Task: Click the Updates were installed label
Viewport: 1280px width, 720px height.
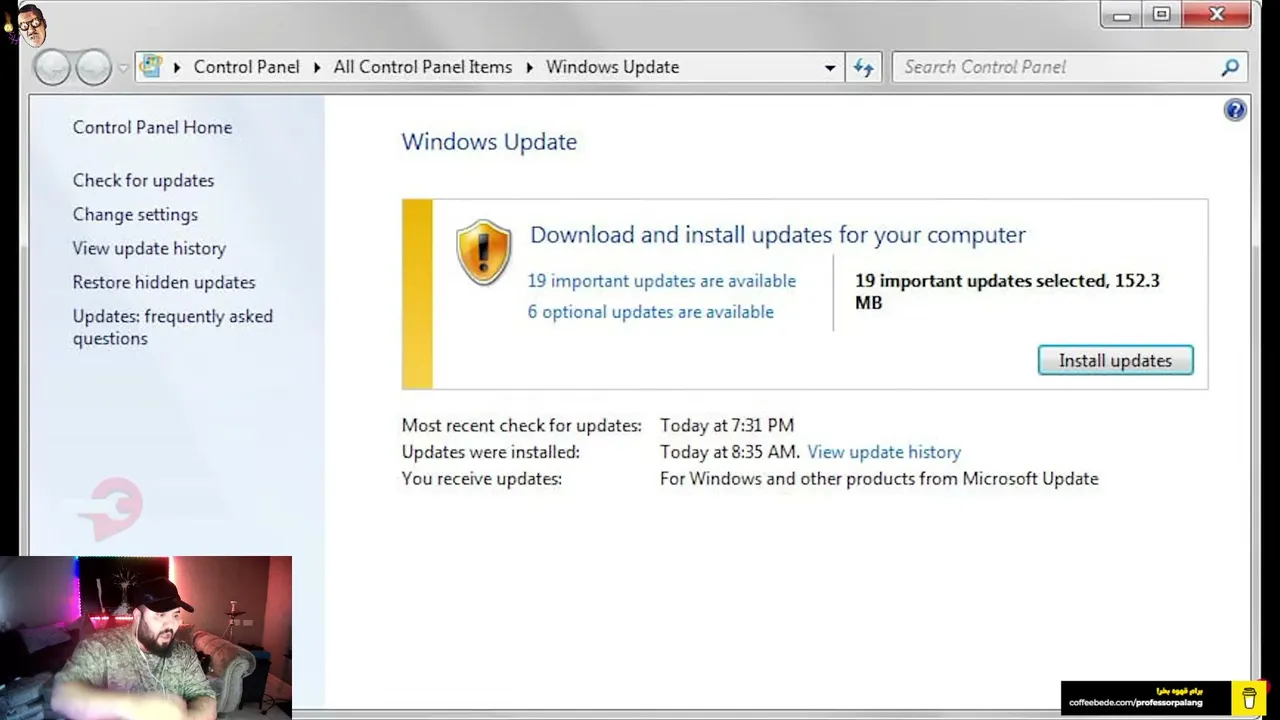Action: coord(490,452)
